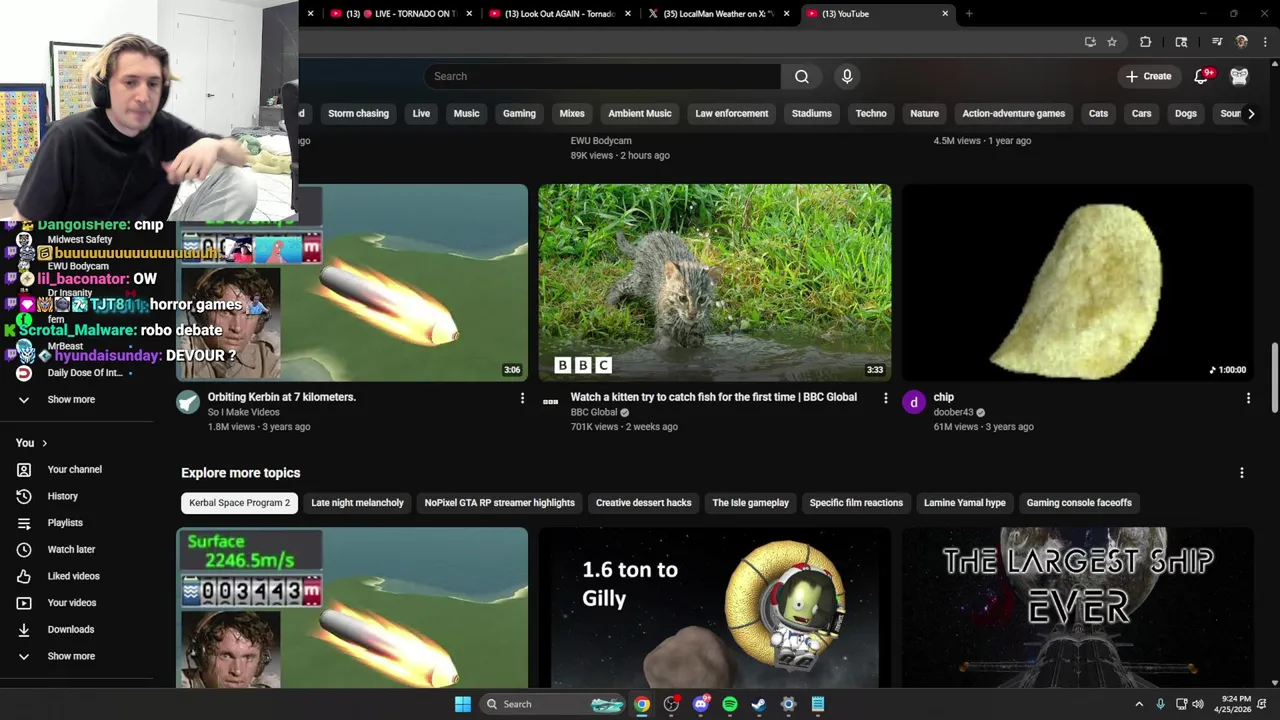Screen dimensions: 1280x720
Task: Switch to the LIVE - TORNADO browser tab
Action: tap(400, 14)
